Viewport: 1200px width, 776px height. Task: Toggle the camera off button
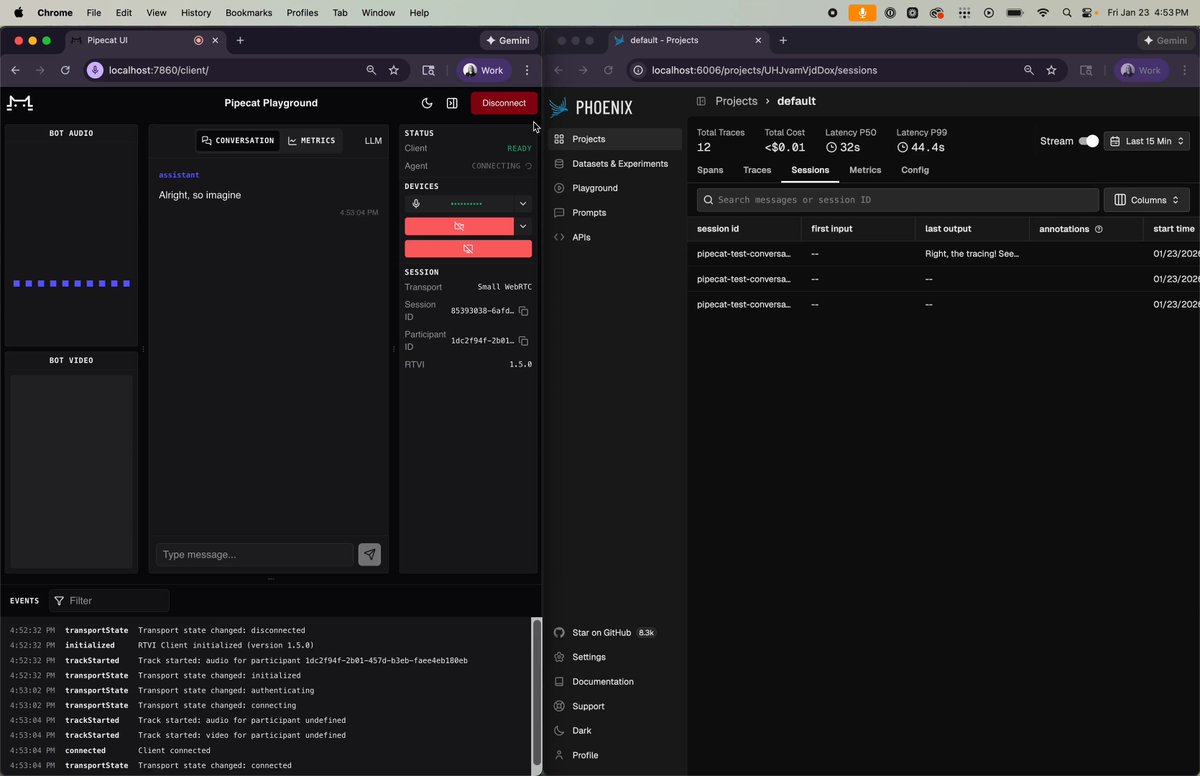click(x=459, y=226)
